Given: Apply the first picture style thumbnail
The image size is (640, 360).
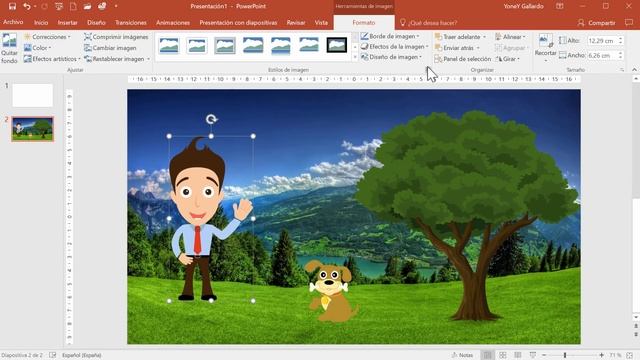Looking at the screenshot, I should [x=169, y=45].
